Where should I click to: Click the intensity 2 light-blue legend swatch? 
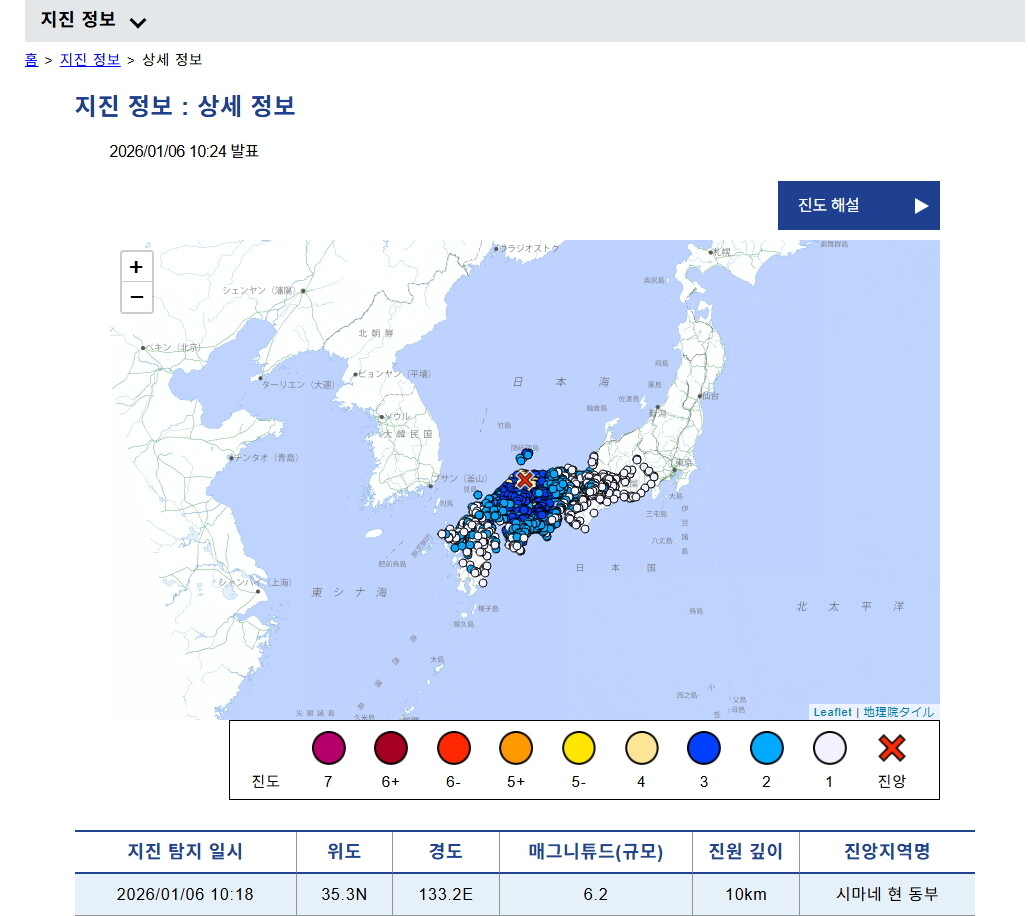coord(766,747)
